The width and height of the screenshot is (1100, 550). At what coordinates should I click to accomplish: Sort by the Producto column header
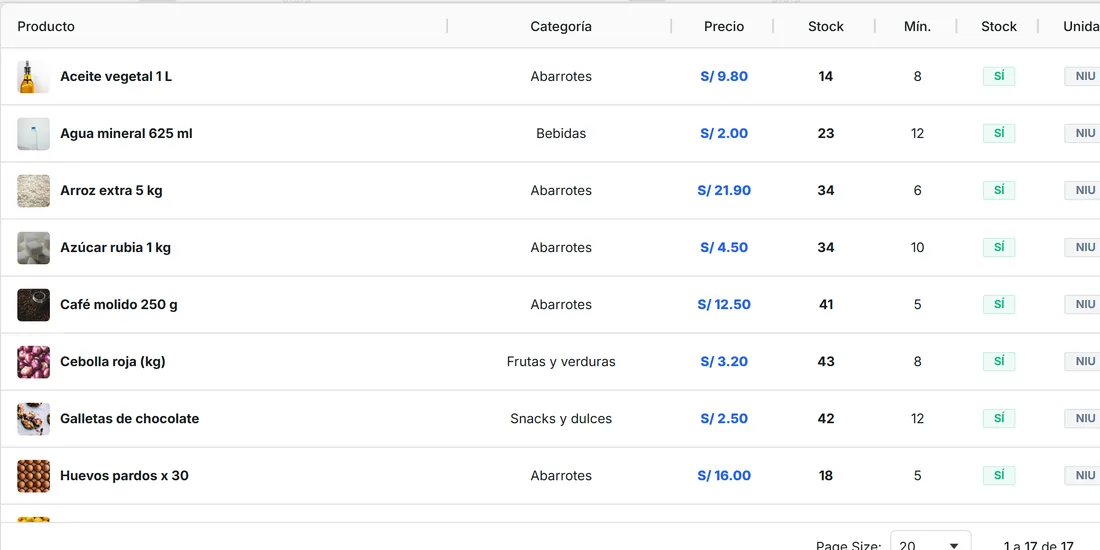coord(46,27)
